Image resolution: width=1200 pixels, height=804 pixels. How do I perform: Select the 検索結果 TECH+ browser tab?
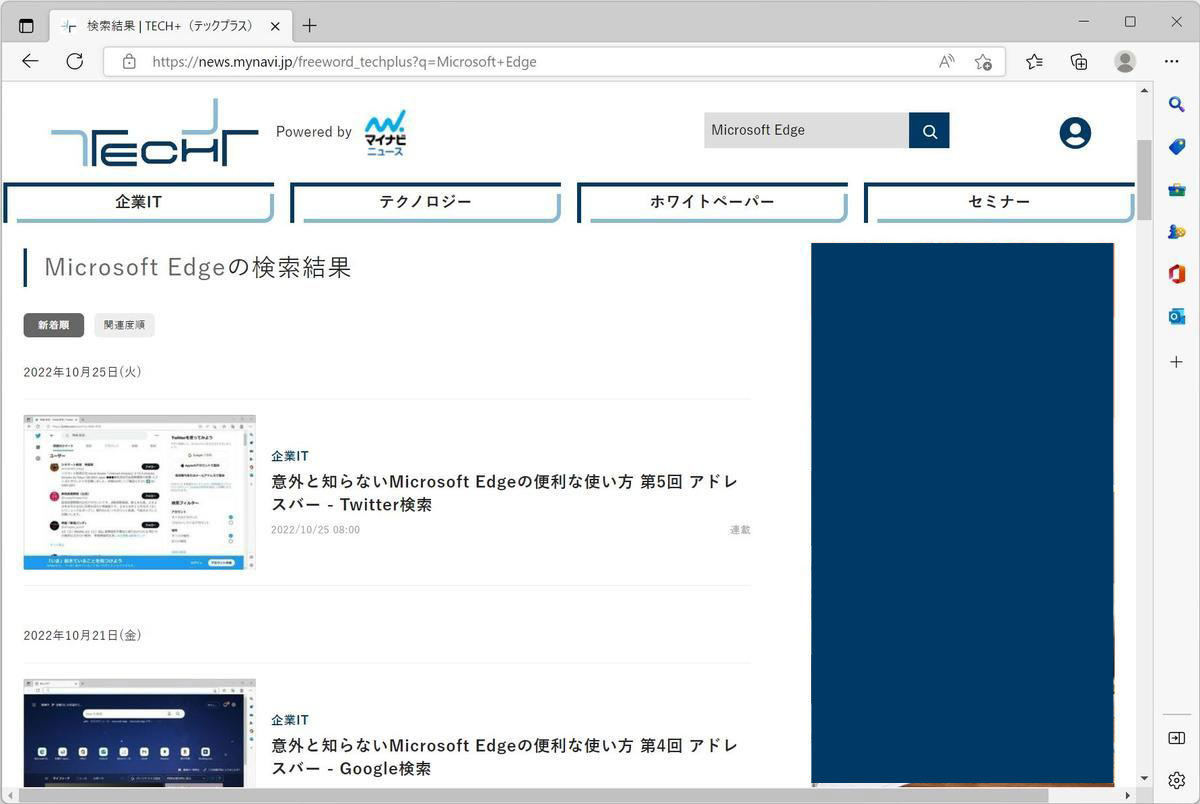(x=170, y=26)
